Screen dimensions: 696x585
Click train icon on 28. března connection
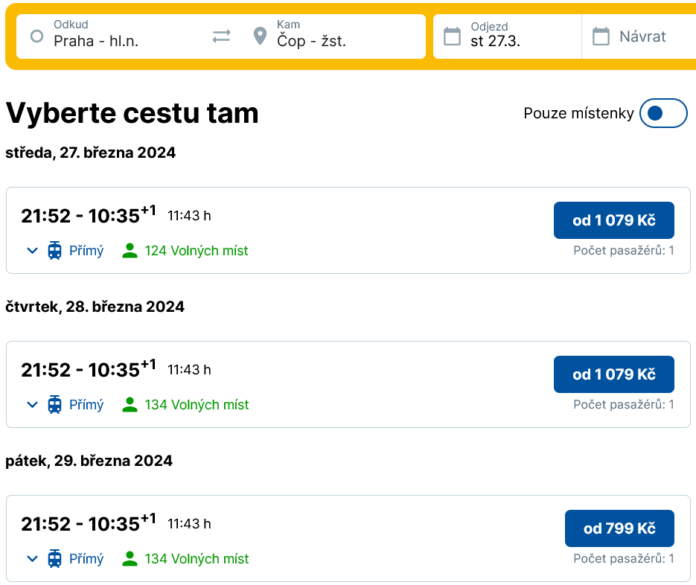(55, 404)
